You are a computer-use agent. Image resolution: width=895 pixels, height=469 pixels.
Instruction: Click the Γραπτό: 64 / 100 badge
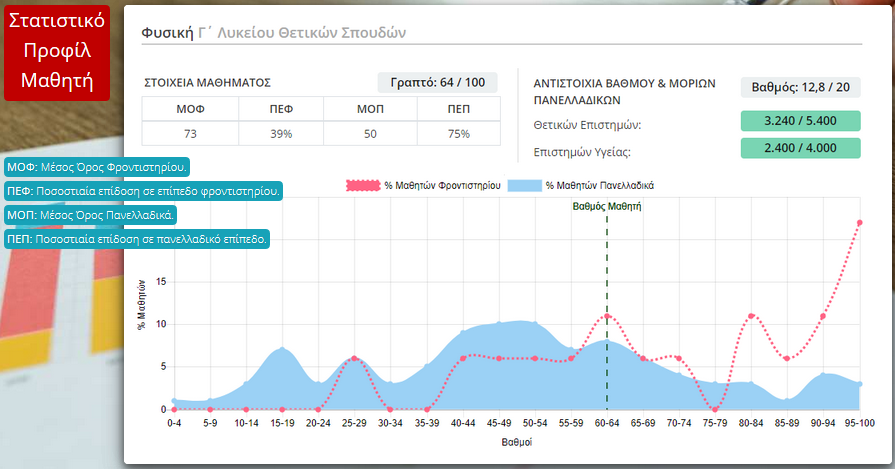pos(437,83)
